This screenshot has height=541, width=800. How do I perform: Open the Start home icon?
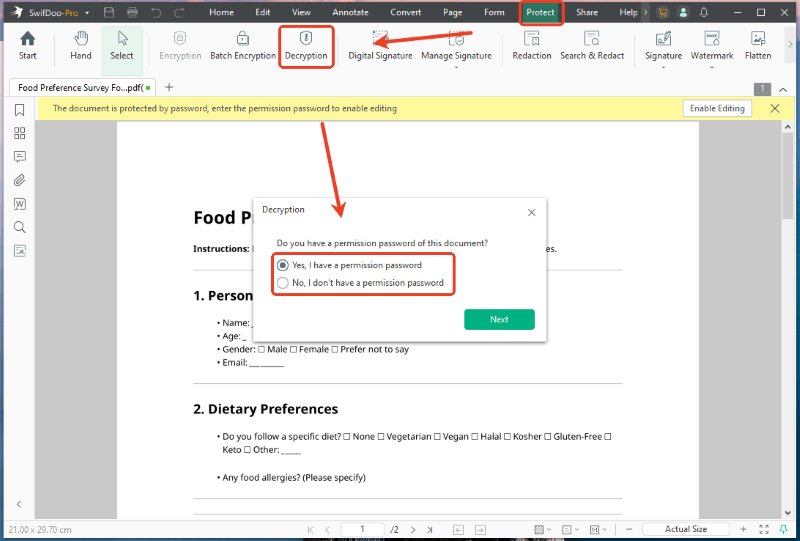[x=28, y=46]
